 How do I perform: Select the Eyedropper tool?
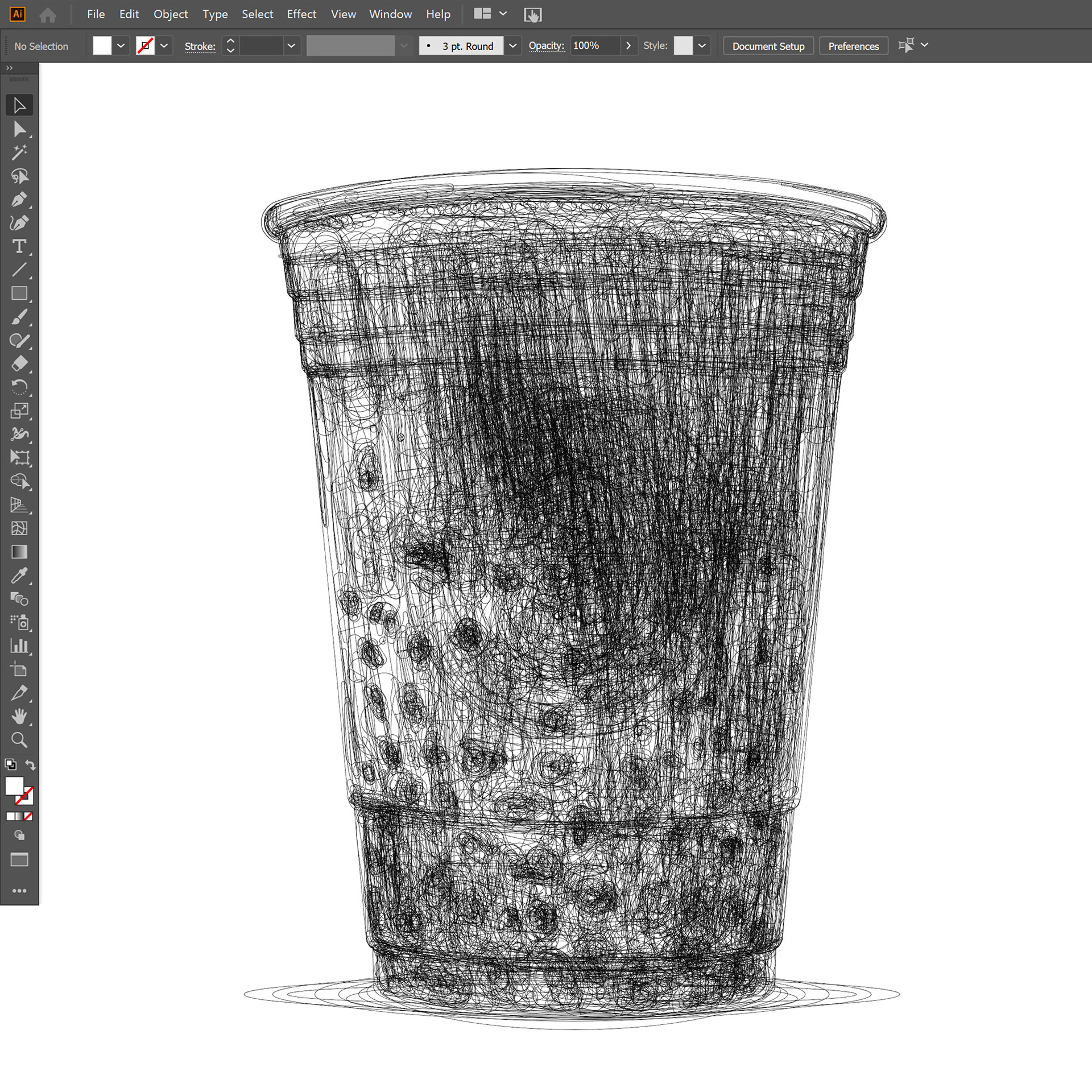[19, 576]
